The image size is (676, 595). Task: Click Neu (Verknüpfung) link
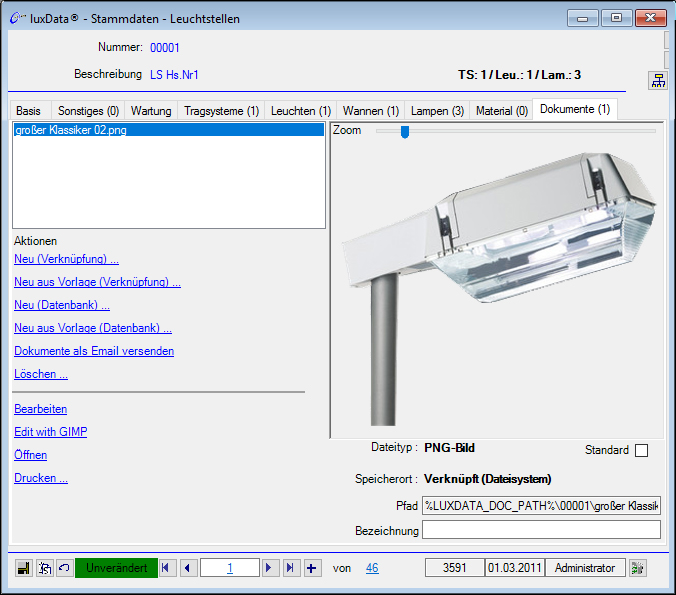coord(66,259)
